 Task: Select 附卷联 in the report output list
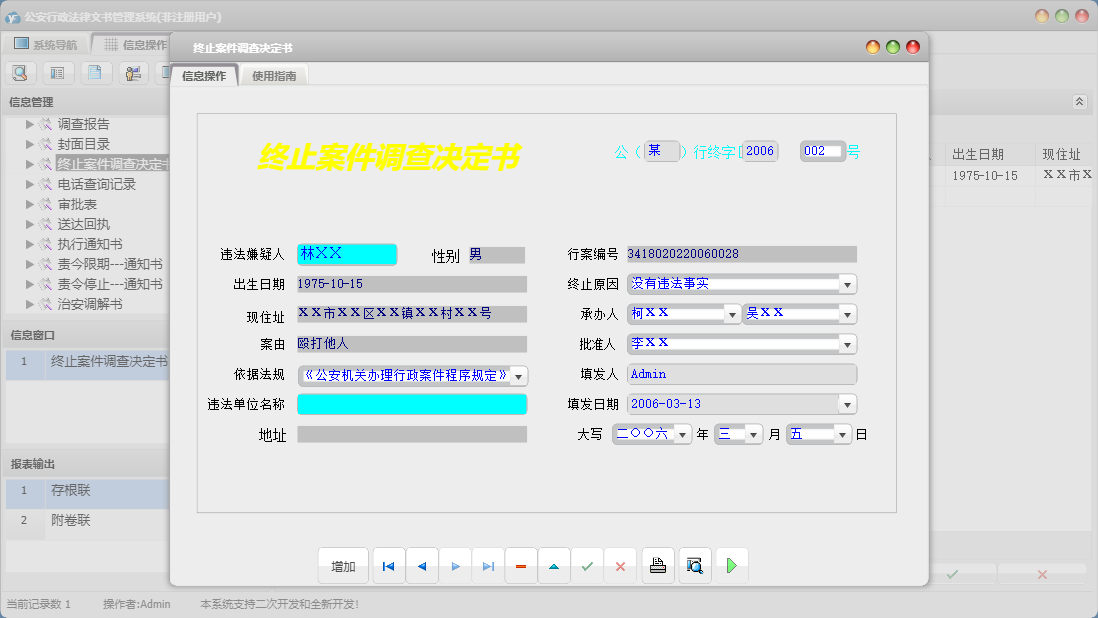pos(71,520)
